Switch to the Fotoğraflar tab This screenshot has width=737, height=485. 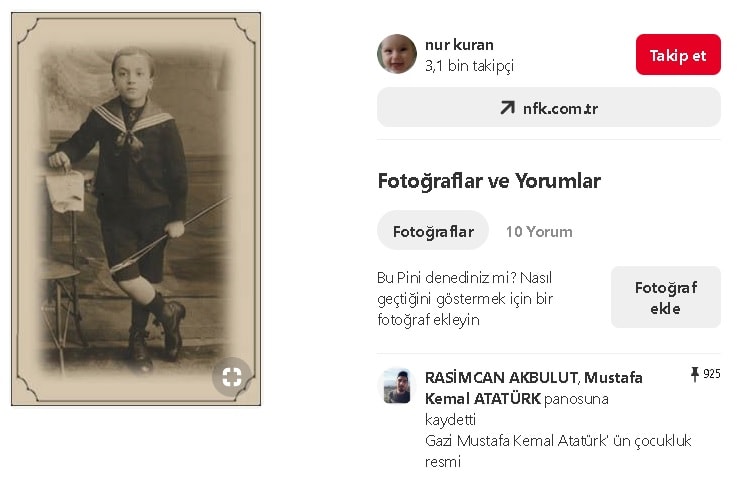tap(433, 231)
